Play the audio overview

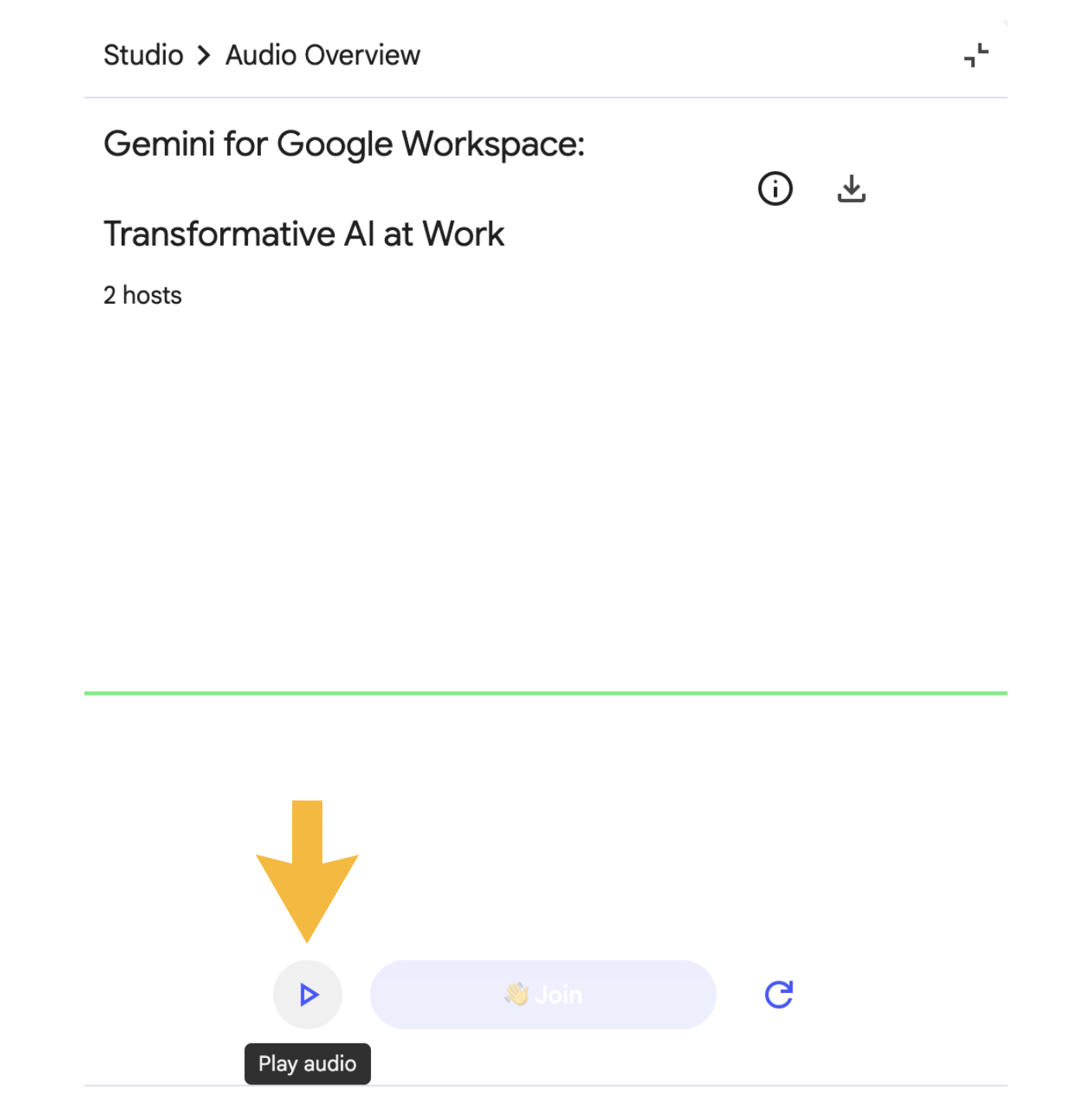(308, 995)
